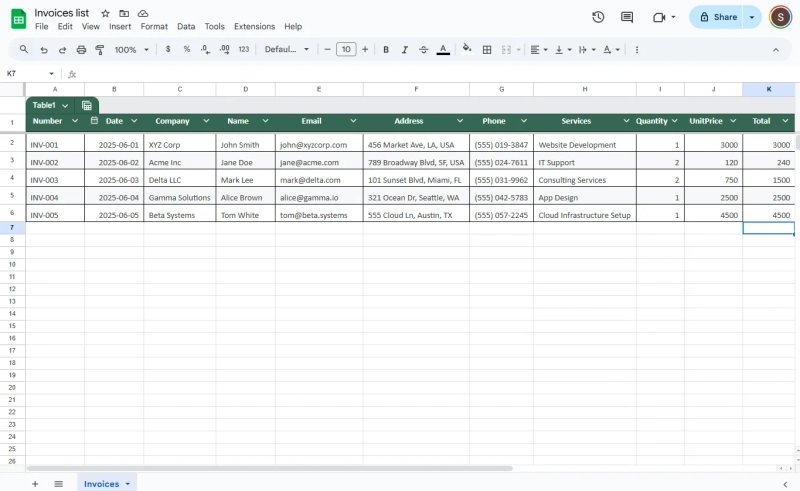Open text wrapping dropdown

(x=587, y=50)
